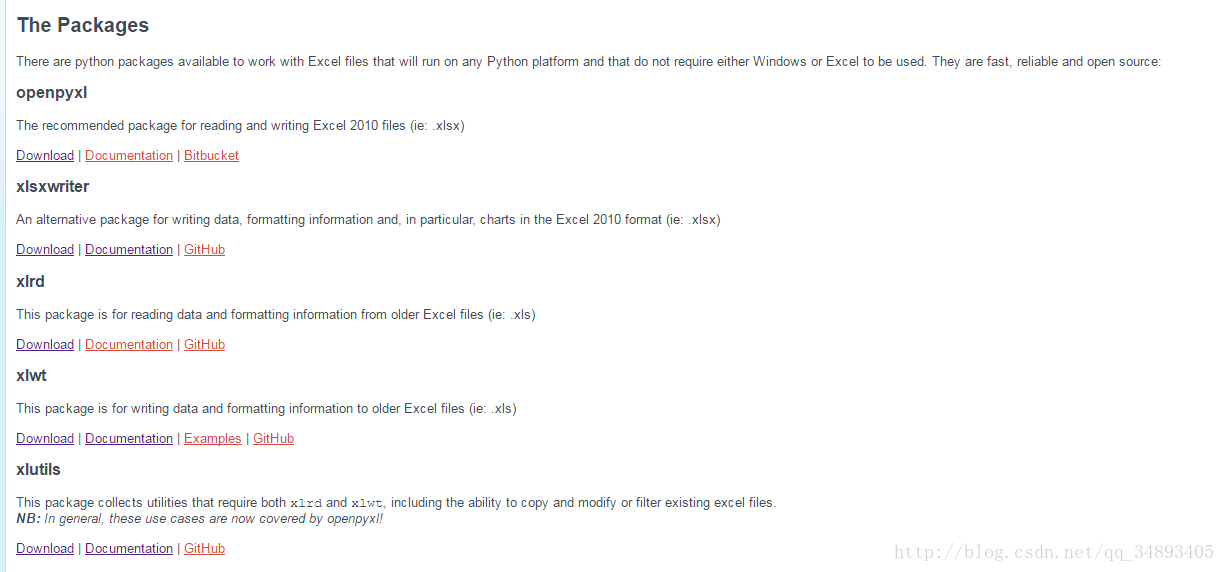Open the openpyxl Documentation link

tap(129, 155)
